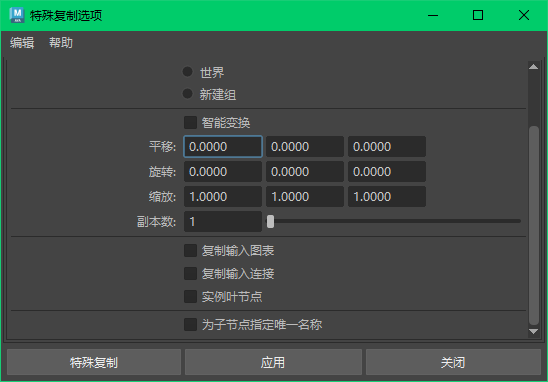Click the scrollbar up arrow
The height and width of the screenshot is (382, 548).
[533, 67]
